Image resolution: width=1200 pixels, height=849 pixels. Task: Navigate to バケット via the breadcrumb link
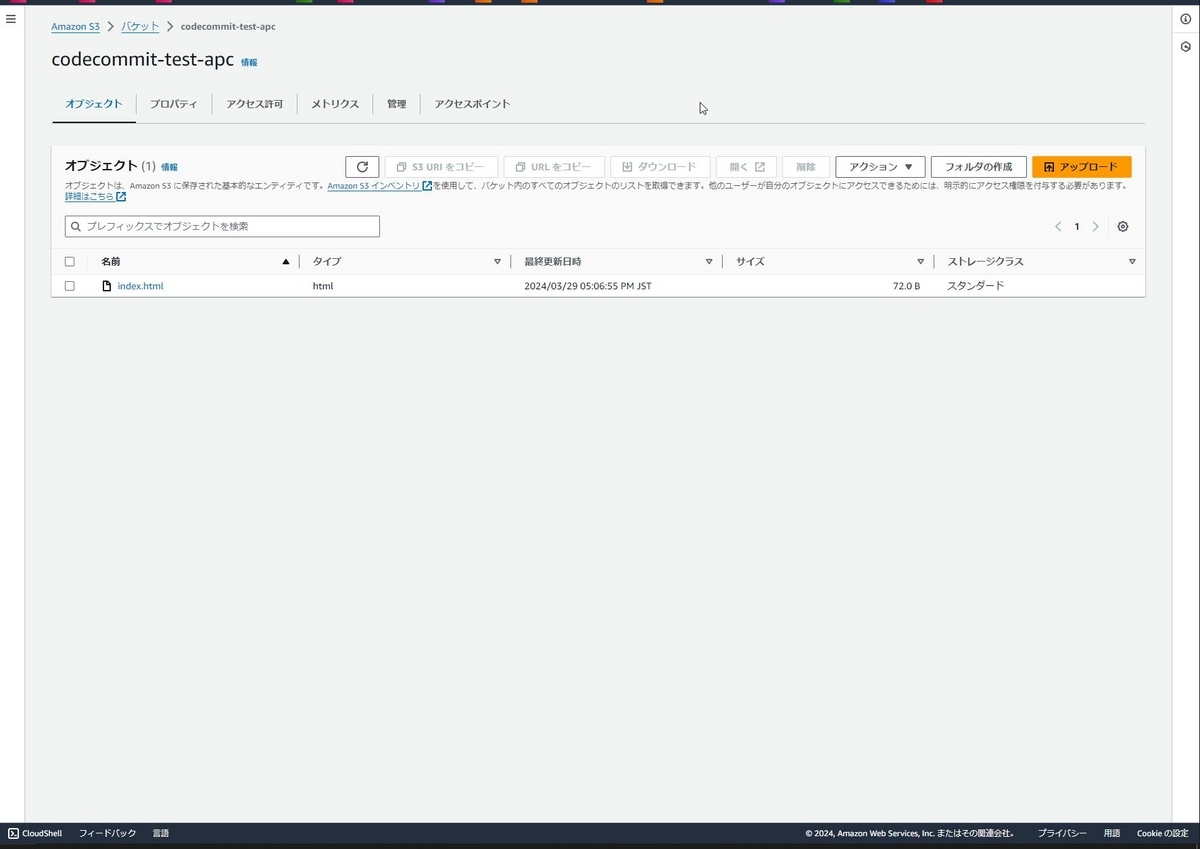[x=139, y=26]
